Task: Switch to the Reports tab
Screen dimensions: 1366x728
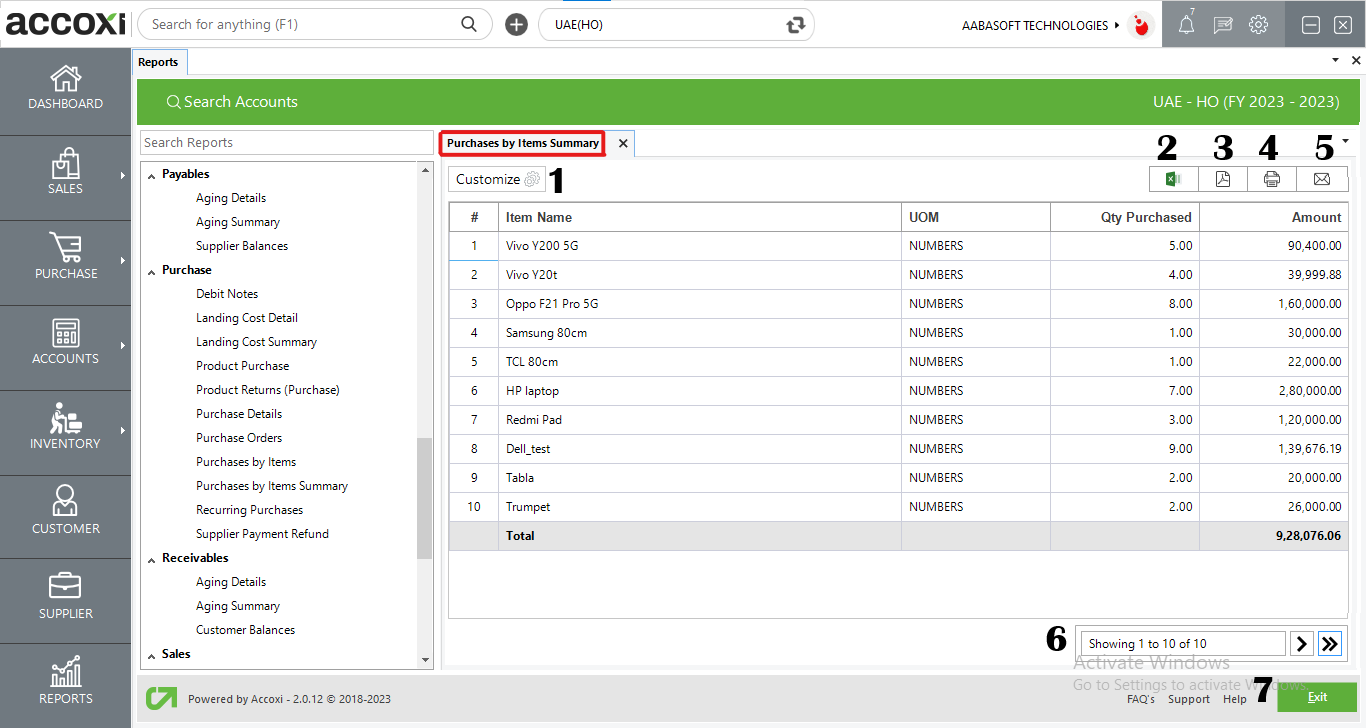Action: point(159,61)
